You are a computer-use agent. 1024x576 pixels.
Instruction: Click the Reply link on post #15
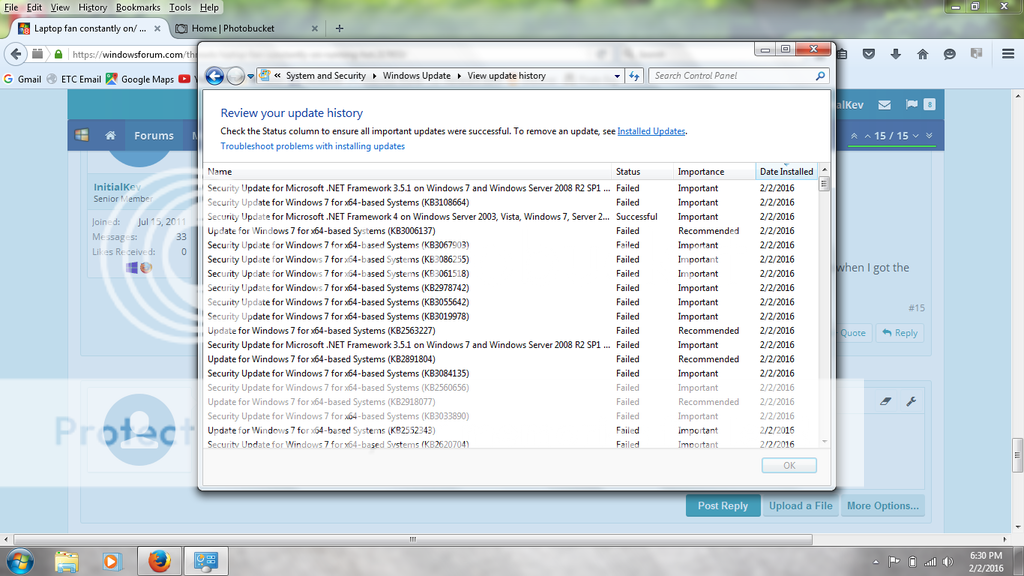[899, 333]
